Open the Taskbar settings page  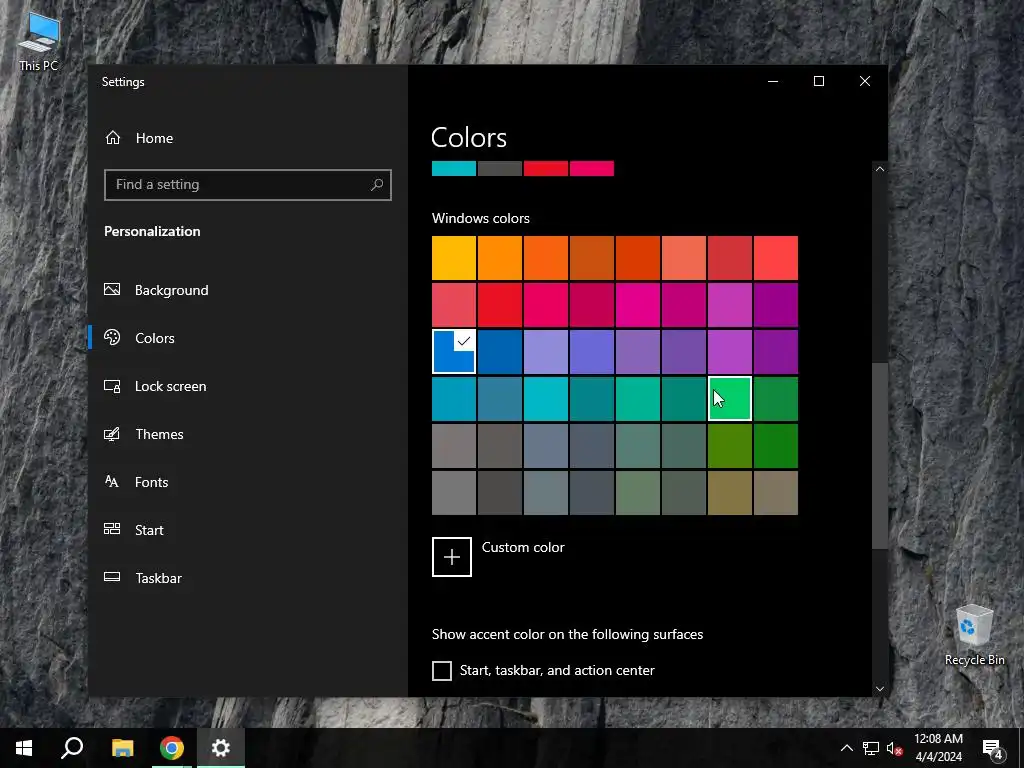[x=159, y=578]
